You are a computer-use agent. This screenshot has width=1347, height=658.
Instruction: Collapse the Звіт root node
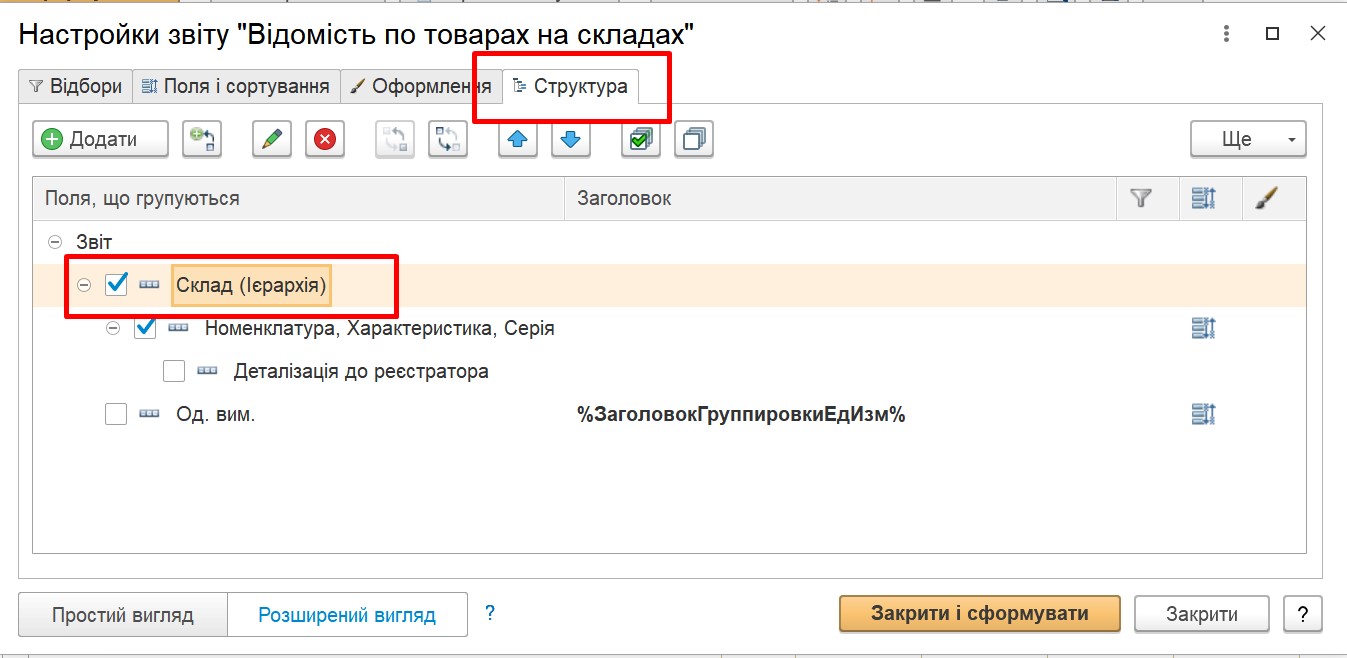(55, 242)
